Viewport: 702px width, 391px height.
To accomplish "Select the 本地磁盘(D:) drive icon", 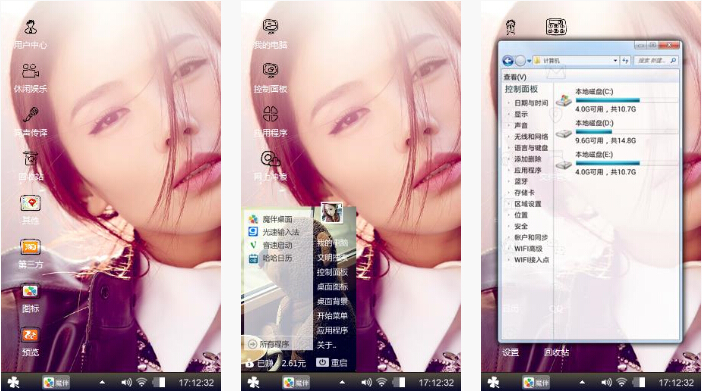I will coord(564,133).
